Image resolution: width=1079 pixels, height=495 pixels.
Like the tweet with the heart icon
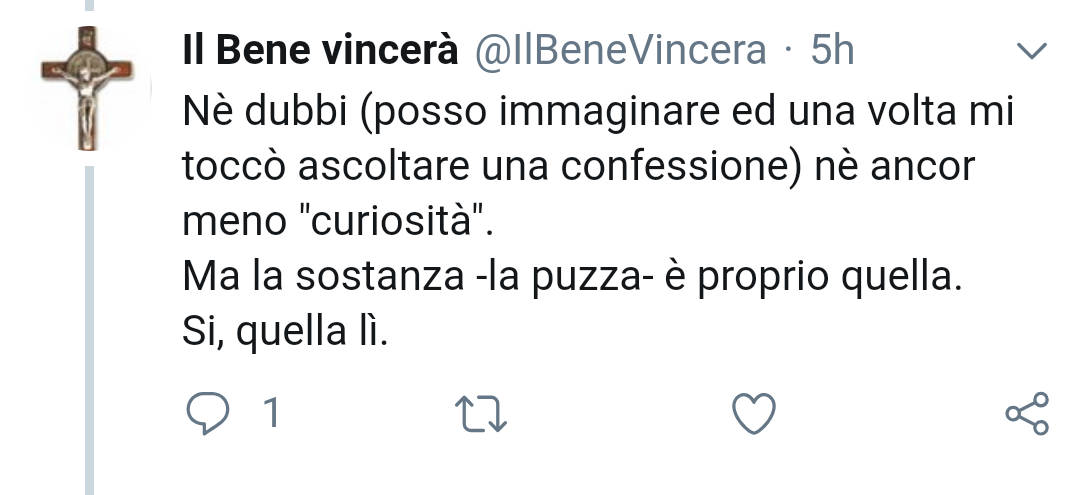[x=754, y=414]
